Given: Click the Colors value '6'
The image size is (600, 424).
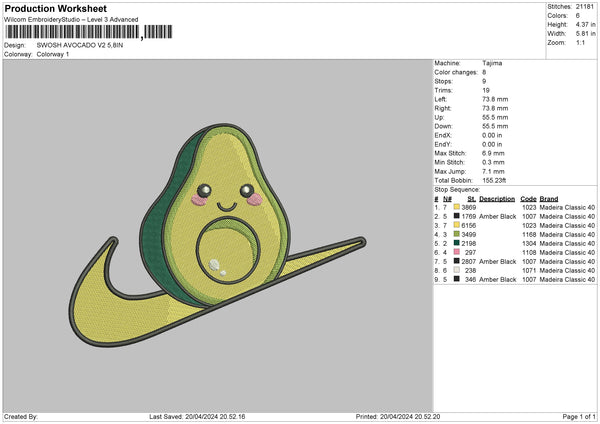Looking at the screenshot, I should point(577,16).
